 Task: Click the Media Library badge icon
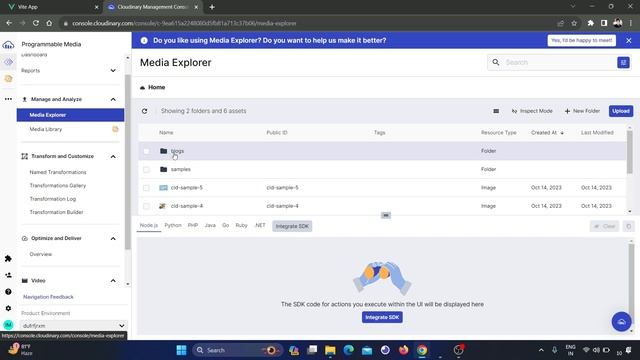point(115,129)
